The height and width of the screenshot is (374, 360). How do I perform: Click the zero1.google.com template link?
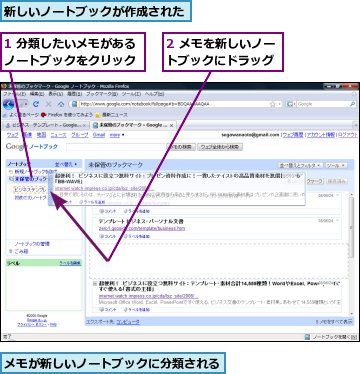coord(142,228)
